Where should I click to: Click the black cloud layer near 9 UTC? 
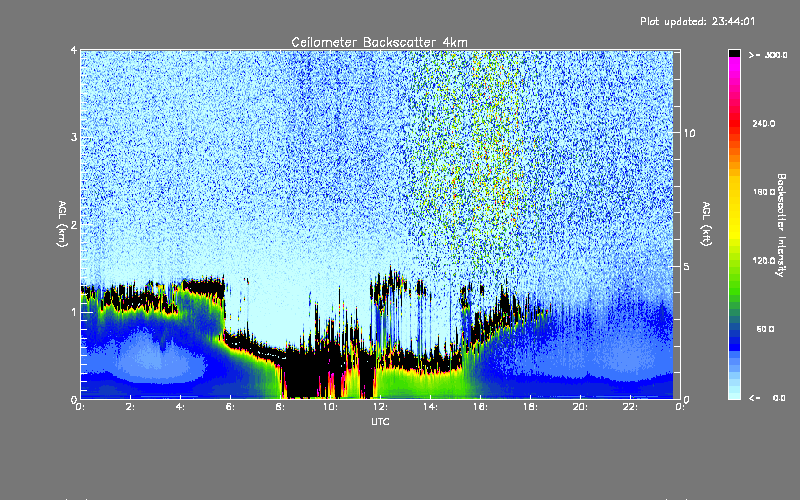tap(304, 375)
